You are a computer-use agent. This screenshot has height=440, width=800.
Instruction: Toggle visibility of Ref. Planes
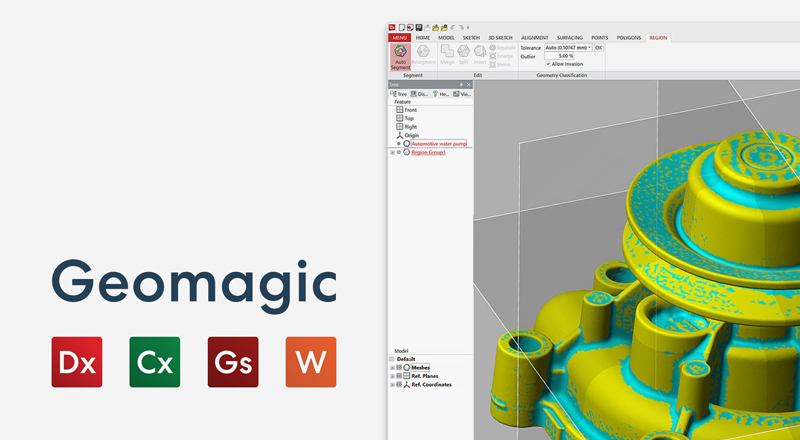[399, 376]
